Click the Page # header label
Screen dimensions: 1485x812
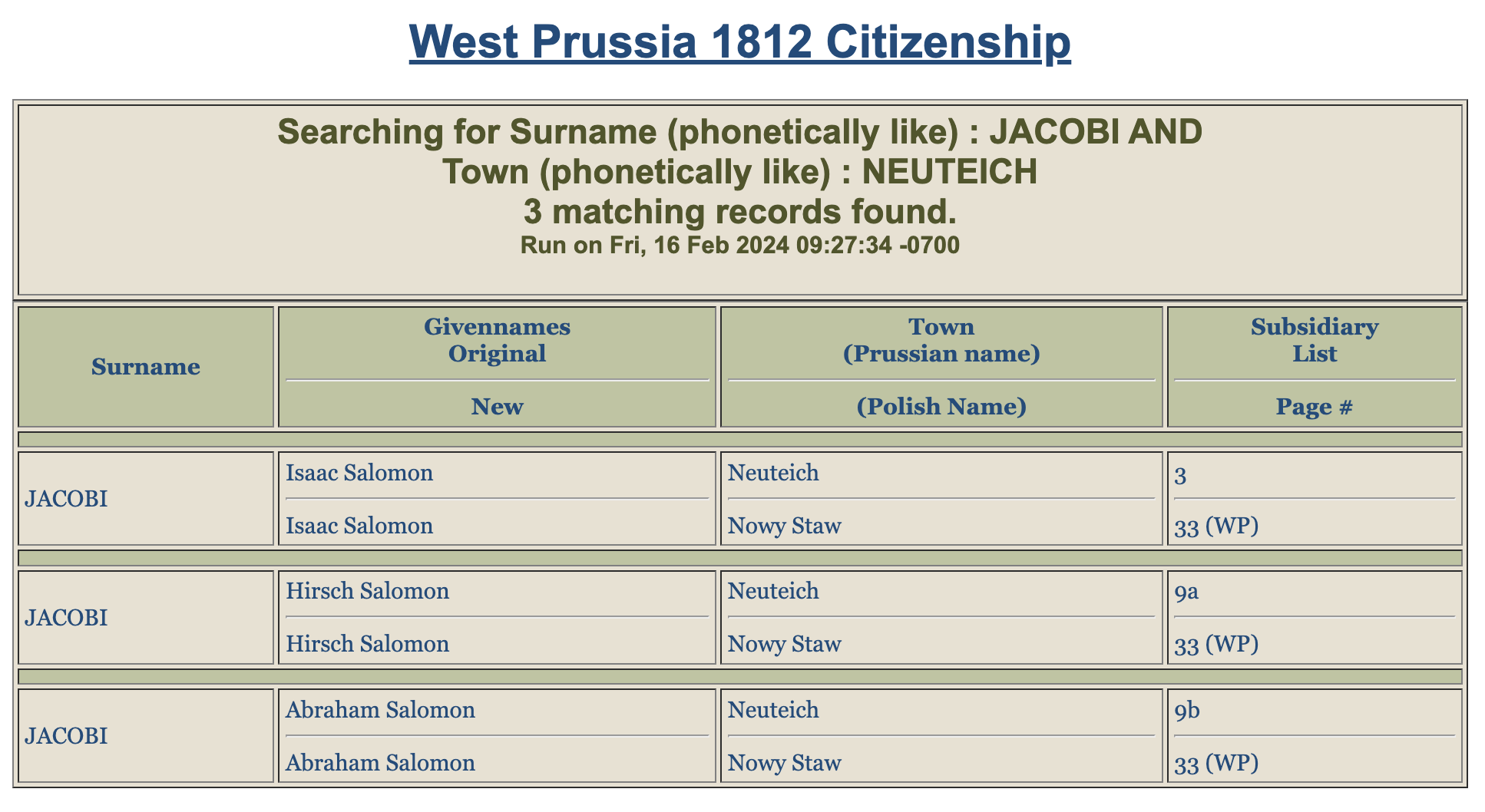pos(1315,406)
